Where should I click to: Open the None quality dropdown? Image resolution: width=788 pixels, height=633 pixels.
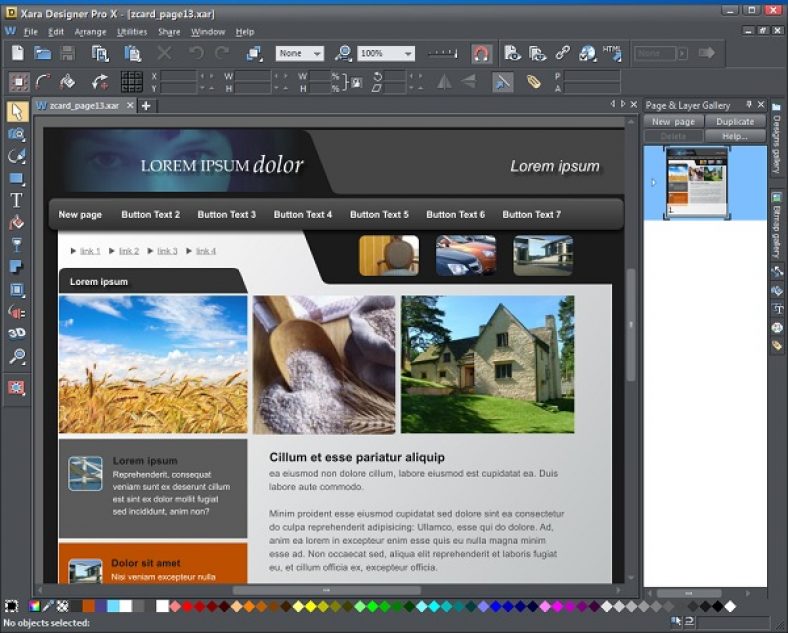point(318,54)
